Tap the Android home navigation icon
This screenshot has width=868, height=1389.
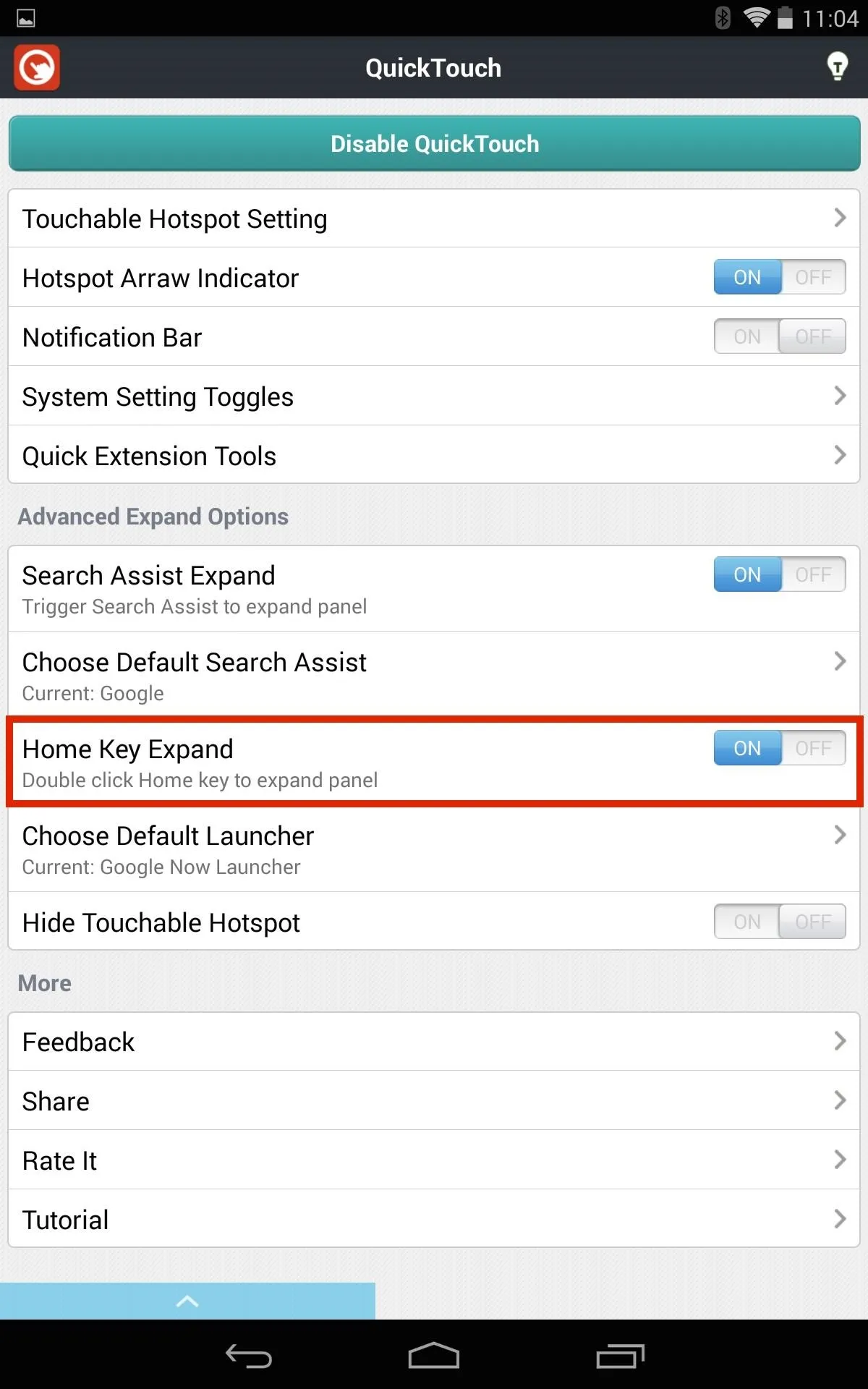coord(434,1355)
